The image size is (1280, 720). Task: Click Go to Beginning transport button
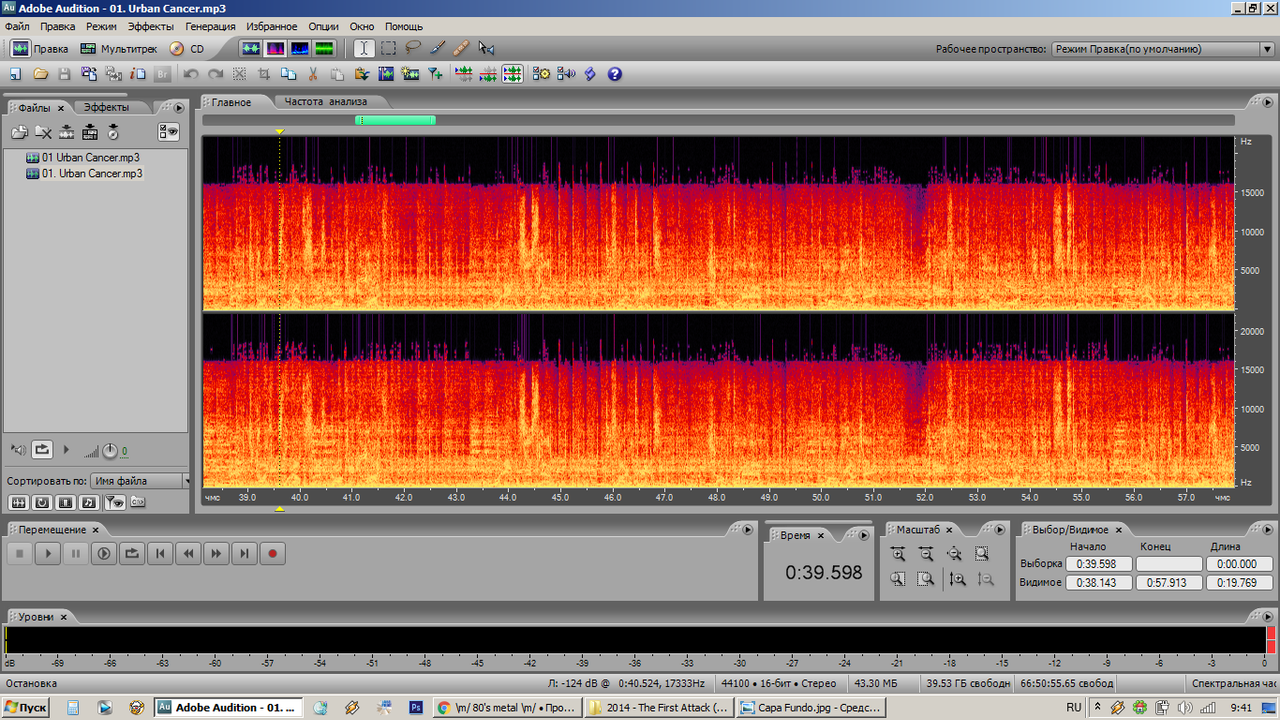point(160,553)
